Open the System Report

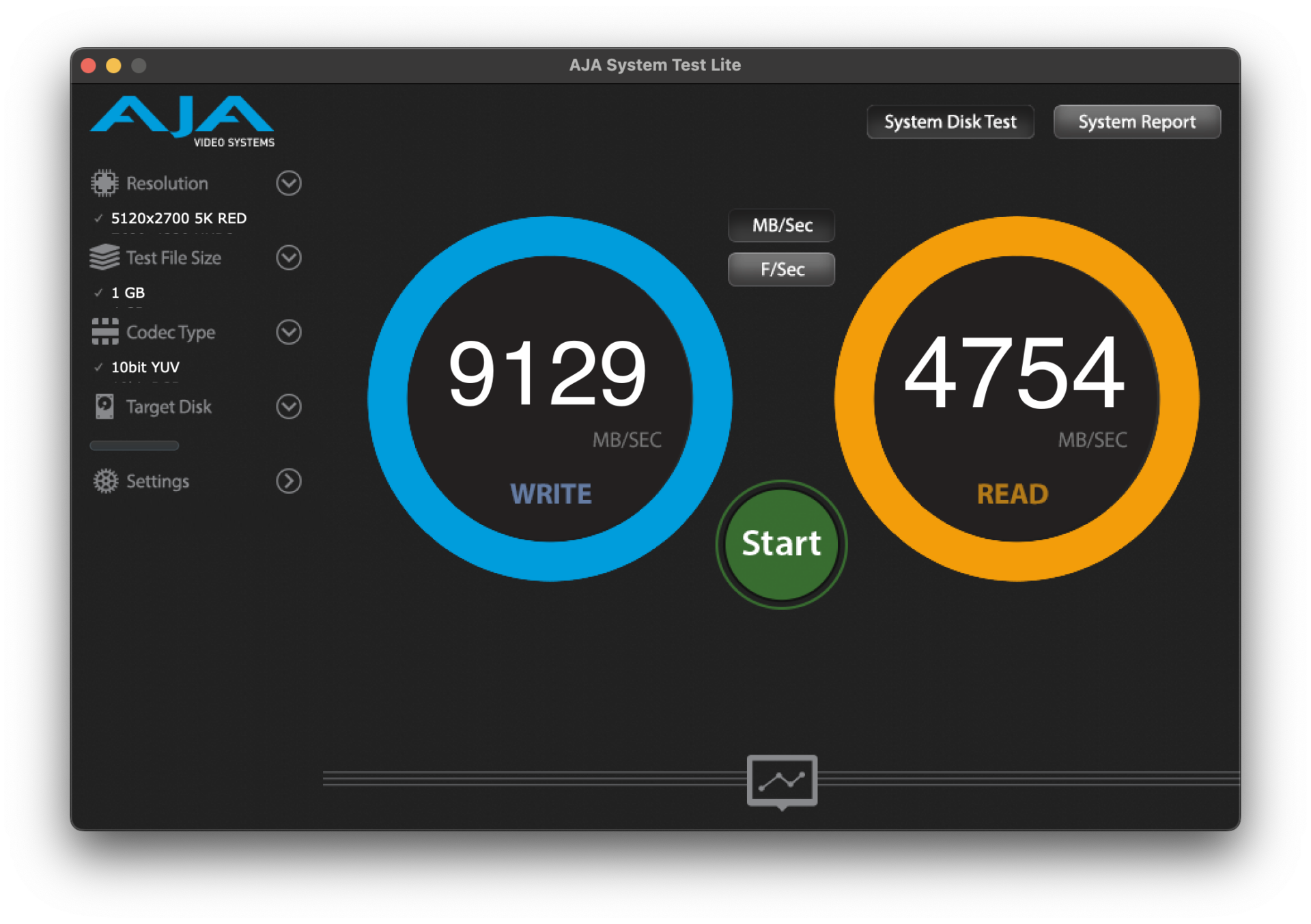tap(1137, 122)
